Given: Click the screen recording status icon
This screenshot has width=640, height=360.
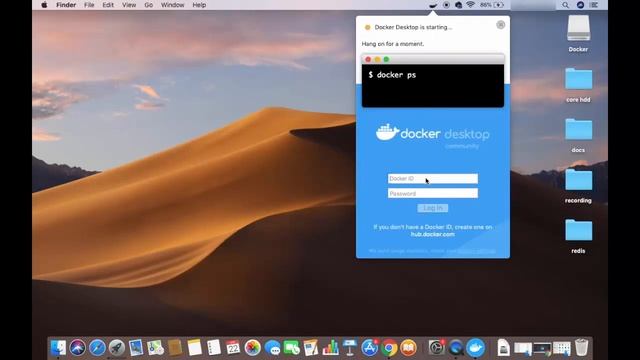Looking at the screenshot, I should (x=446, y=5).
